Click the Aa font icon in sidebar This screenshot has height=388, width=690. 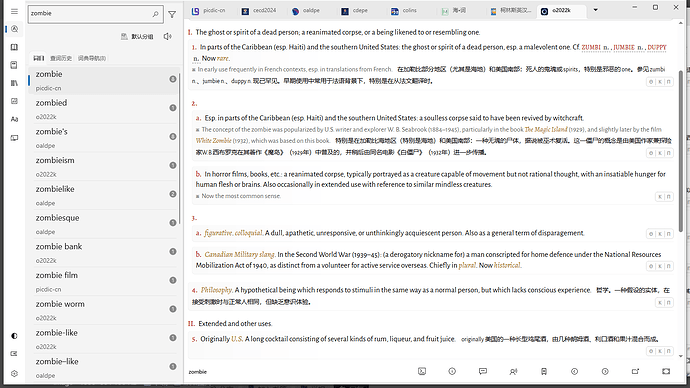click(x=15, y=119)
